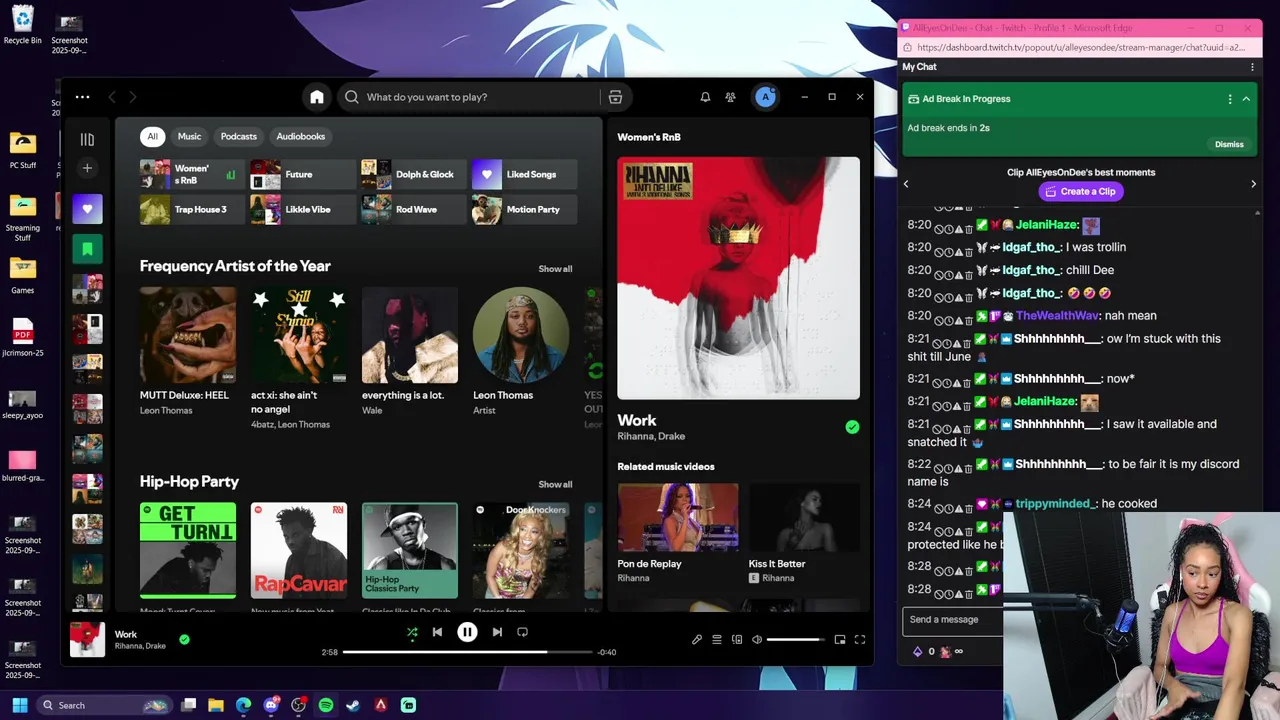Select the All filter chip
The height and width of the screenshot is (720, 1280).
tap(152, 136)
